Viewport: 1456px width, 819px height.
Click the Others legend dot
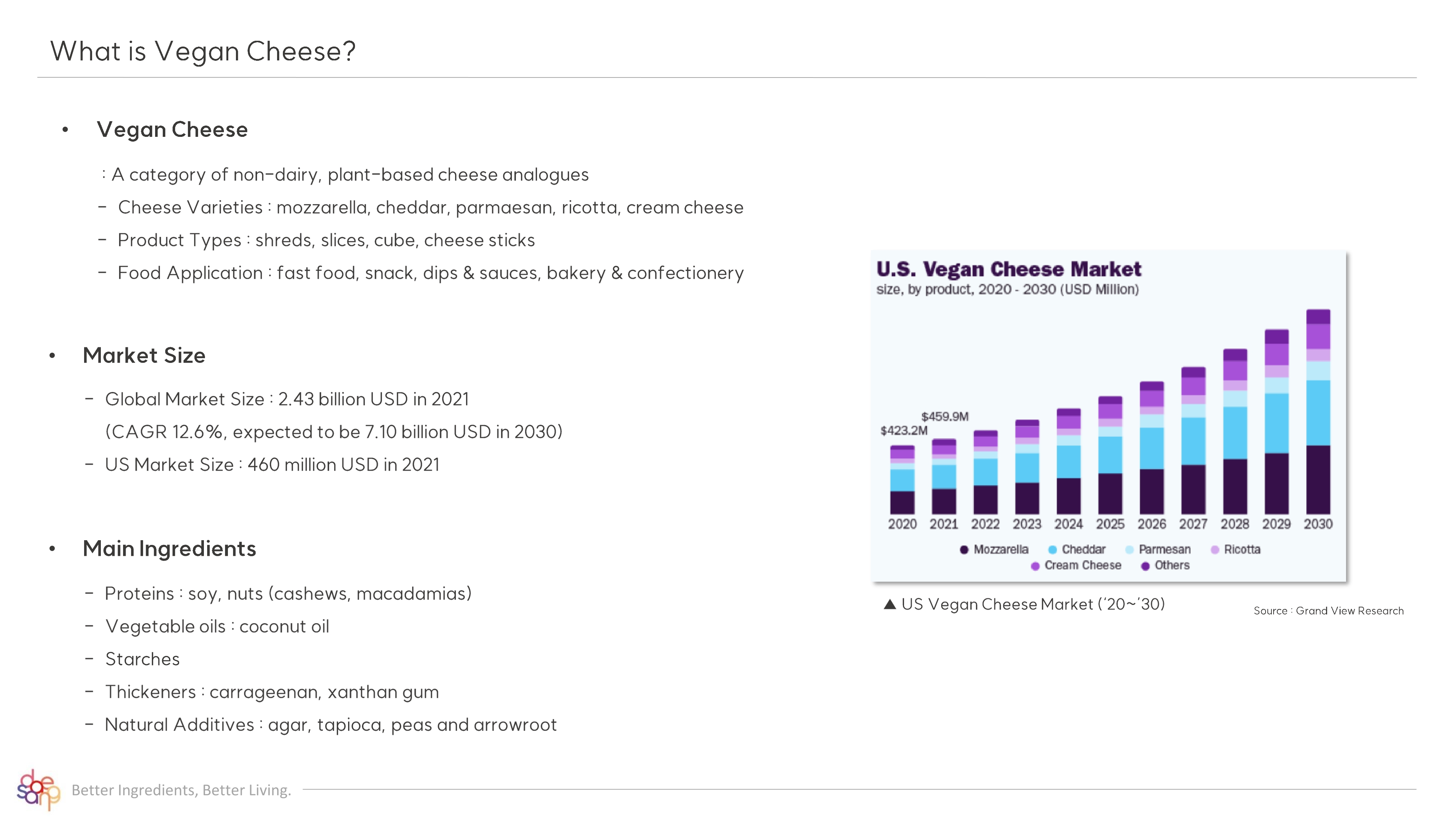click(x=1145, y=566)
